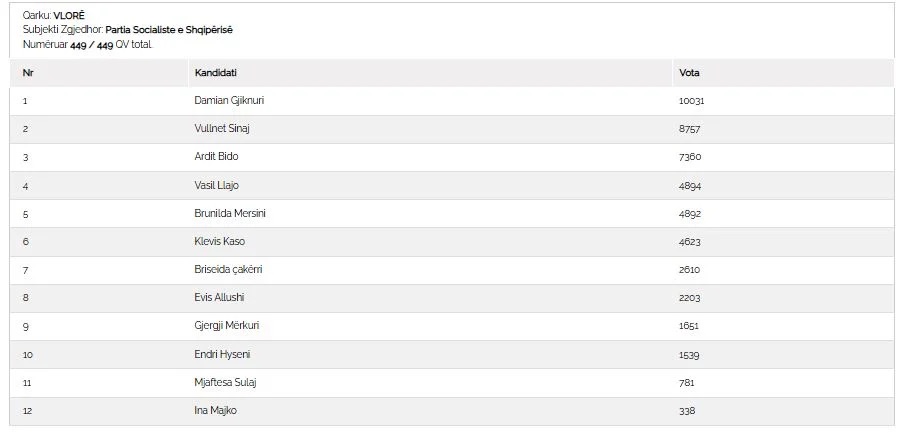
Task: Click the 8757 vote count
Action: pyautogui.click(x=689, y=129)
